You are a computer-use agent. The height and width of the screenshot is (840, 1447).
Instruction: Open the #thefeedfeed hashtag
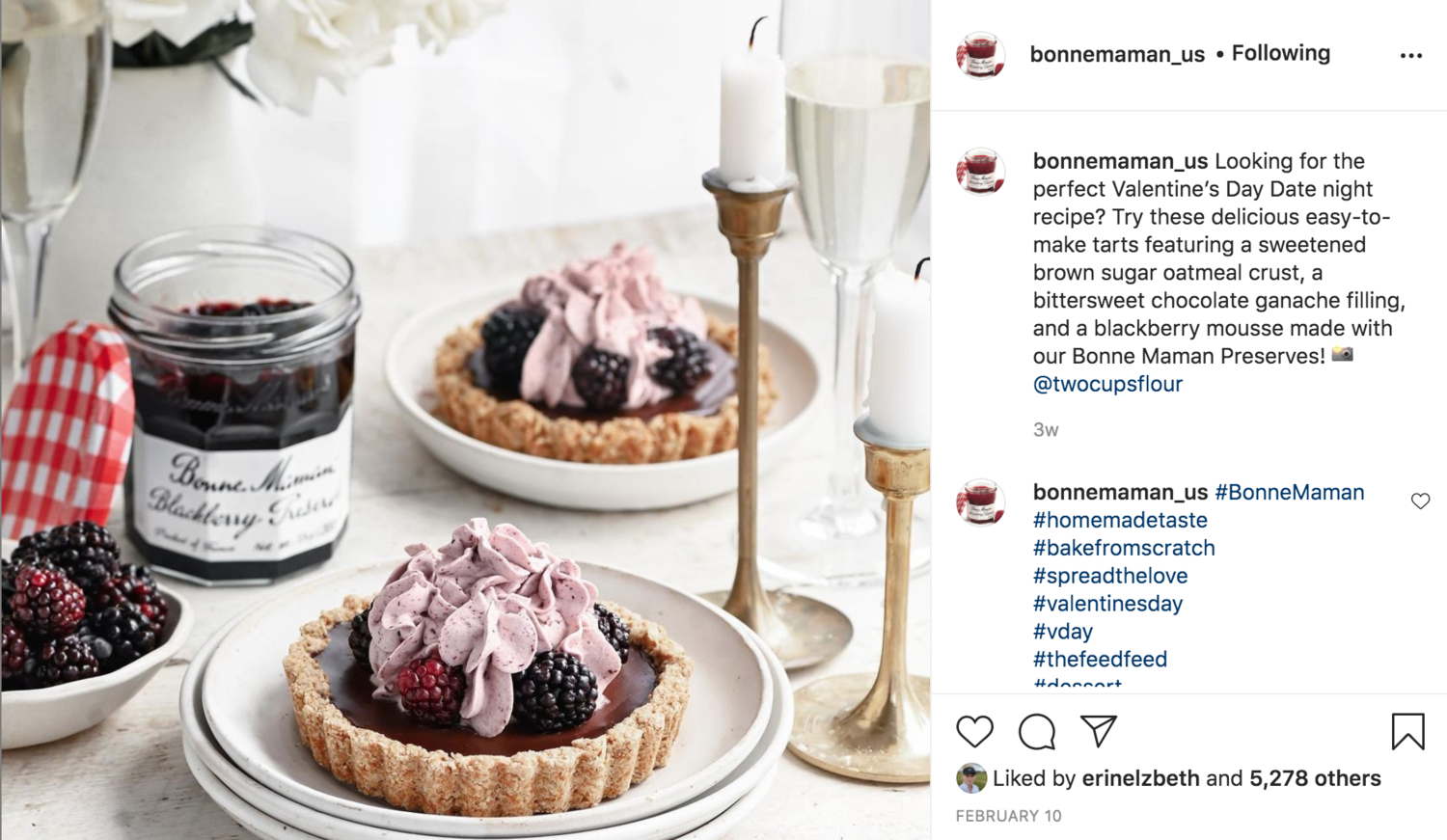[x=1100, y=660]
